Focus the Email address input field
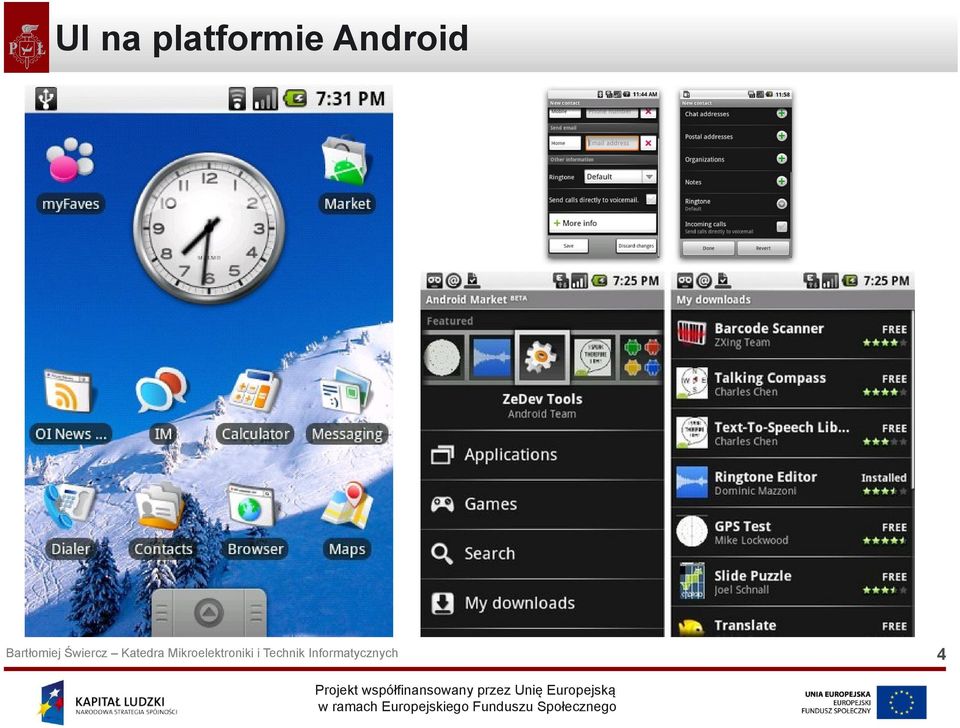 [612, 143]
